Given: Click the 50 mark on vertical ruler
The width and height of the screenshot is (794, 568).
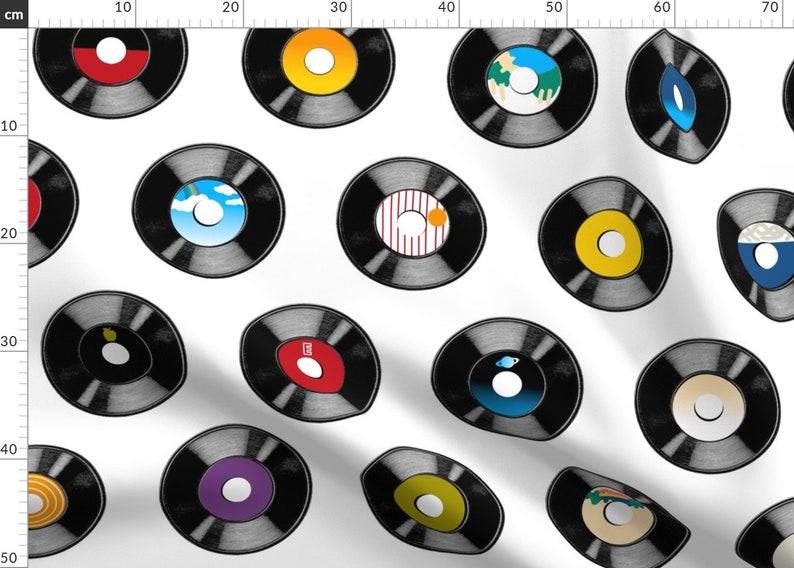Looking at the screenshot, I should 9,558.
